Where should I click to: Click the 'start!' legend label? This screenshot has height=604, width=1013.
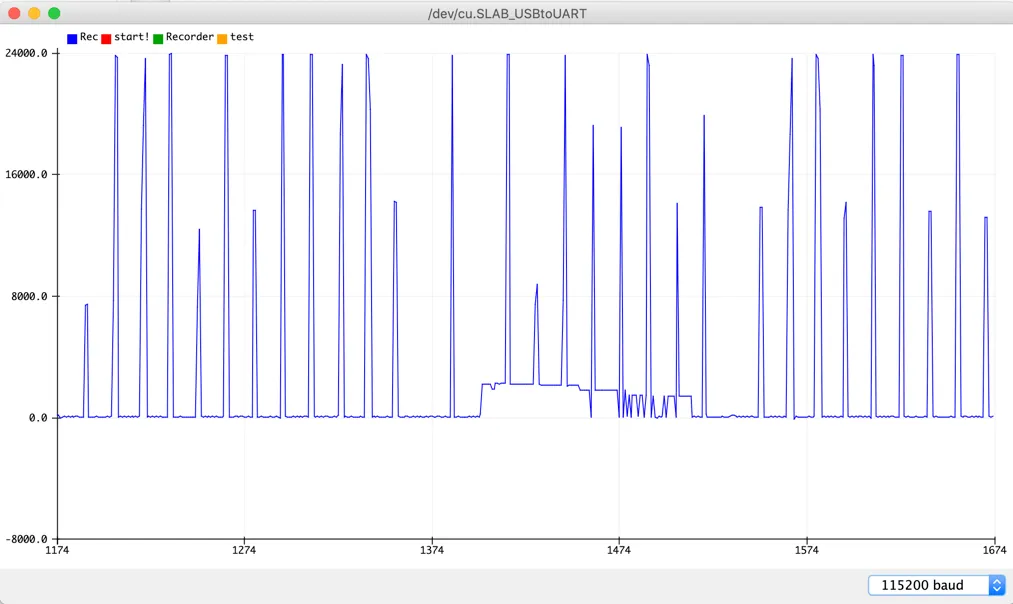click(132, 37)
